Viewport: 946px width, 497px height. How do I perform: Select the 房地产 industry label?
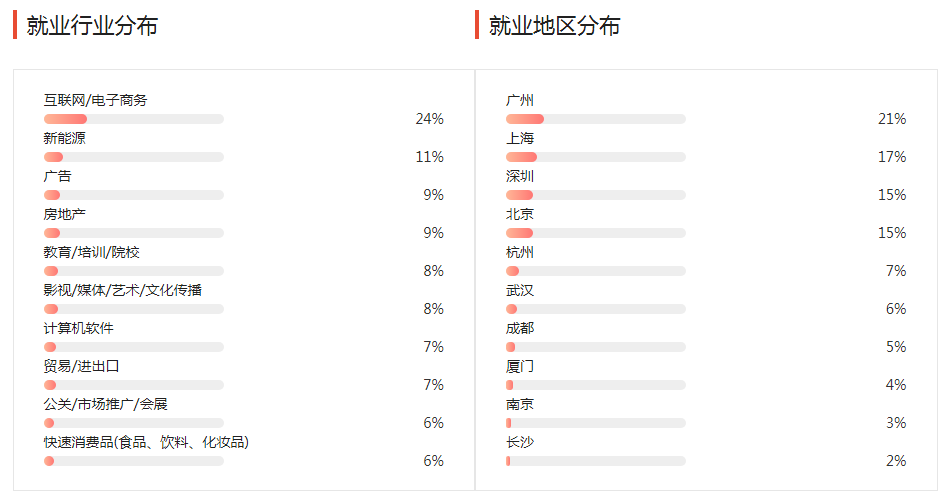coord(64,214)
